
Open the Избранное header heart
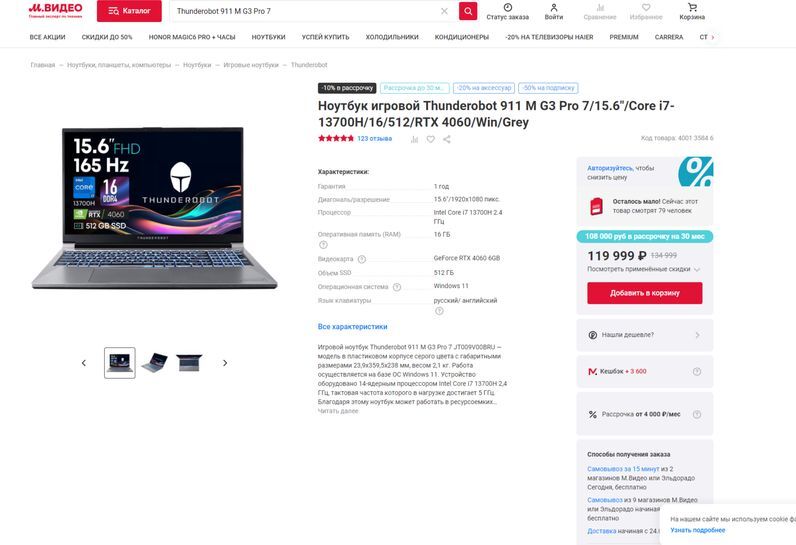pos(646,8)
